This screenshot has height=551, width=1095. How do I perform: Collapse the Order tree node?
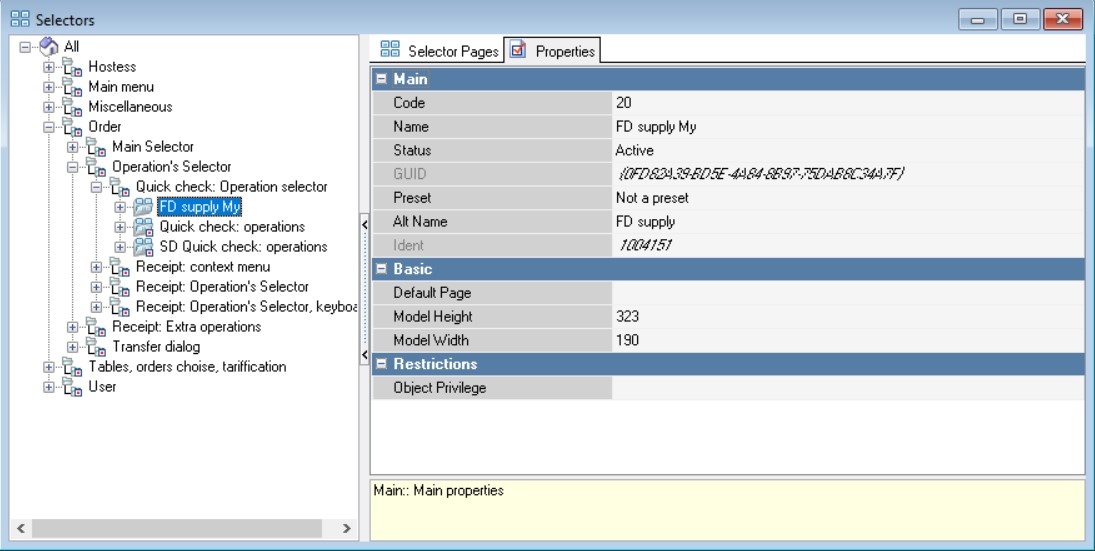[x=49, y=127]
